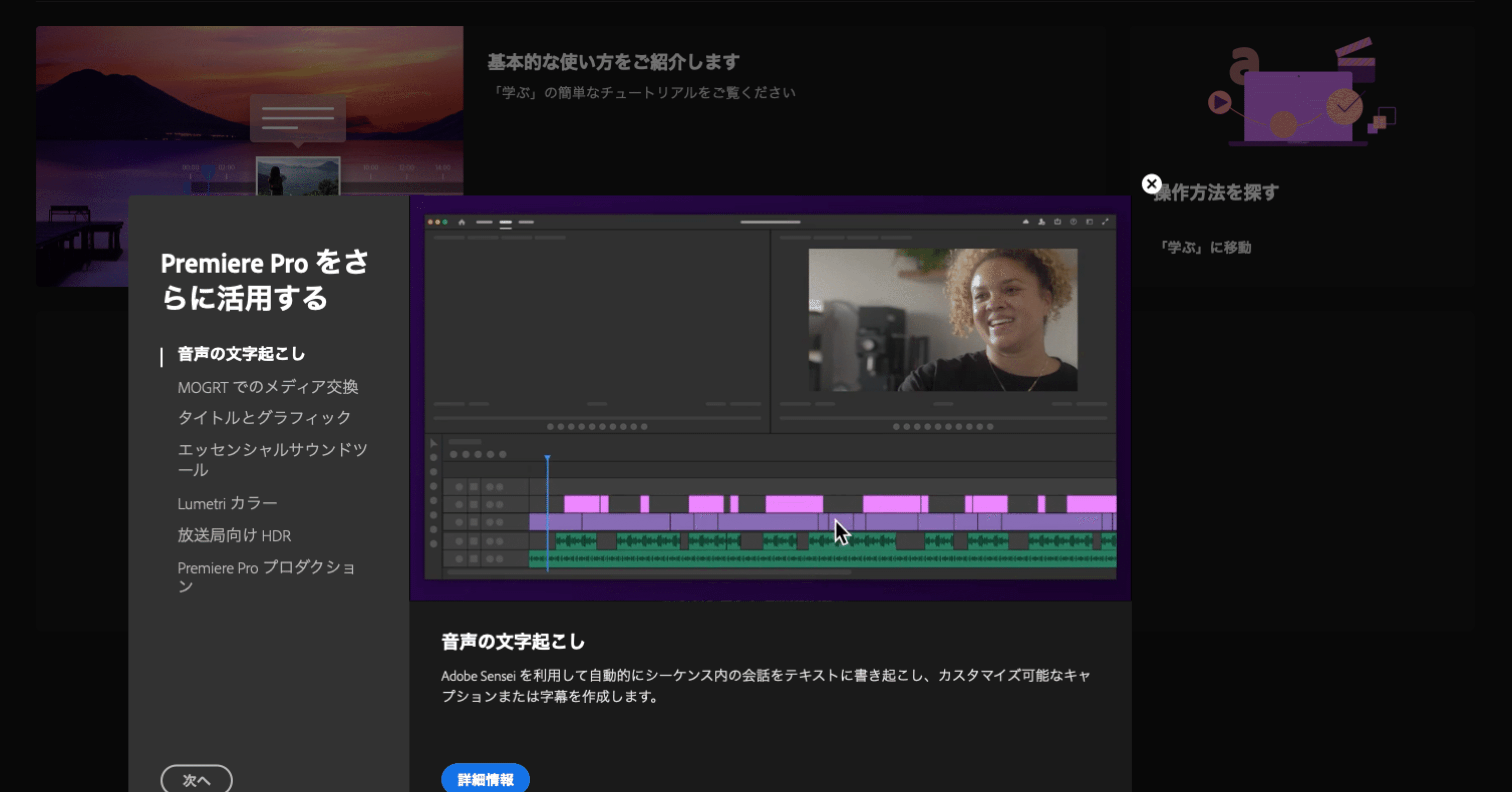The height and width of the screenshot is (792, 1512).
Task: Choose Premiere Pro プロダクション topic
Action: pos(267,577)
